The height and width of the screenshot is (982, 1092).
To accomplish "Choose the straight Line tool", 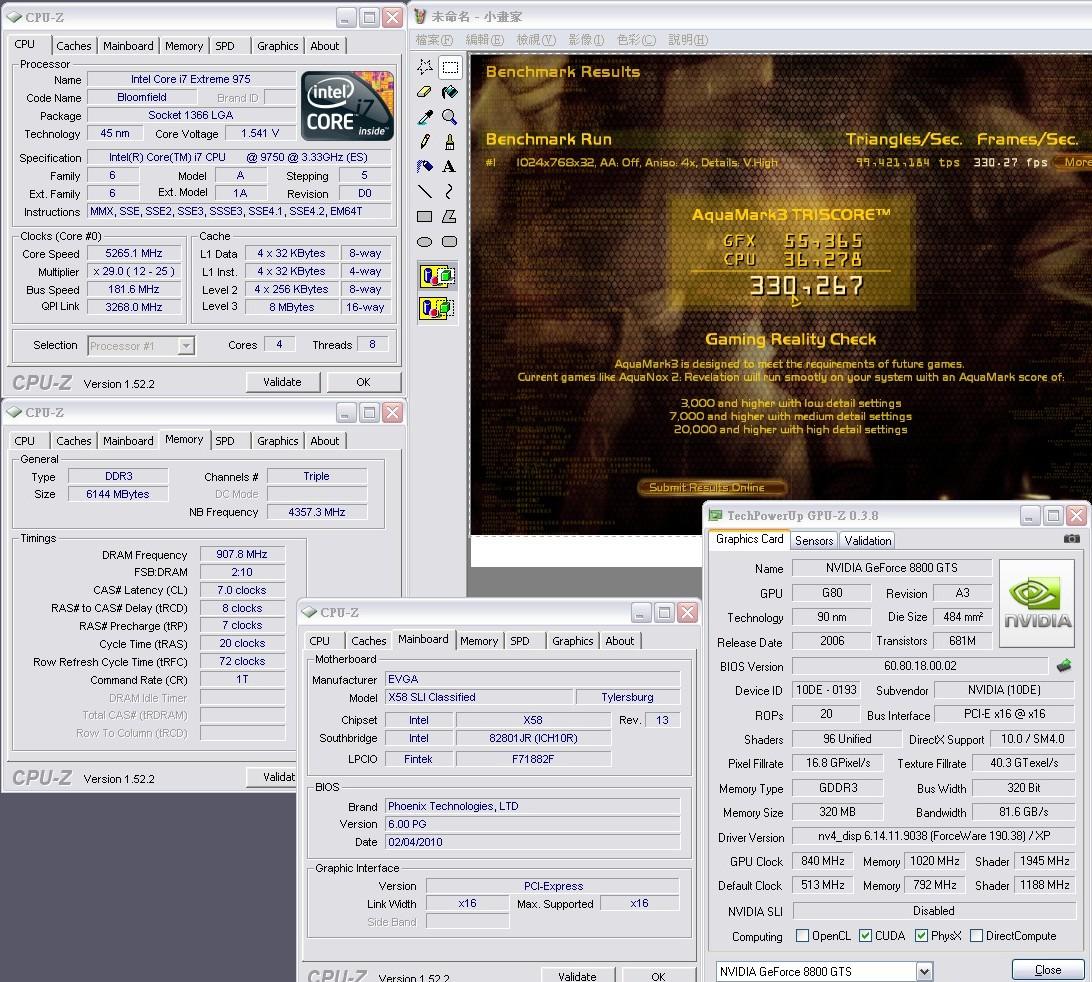I will tap(425, 192).
